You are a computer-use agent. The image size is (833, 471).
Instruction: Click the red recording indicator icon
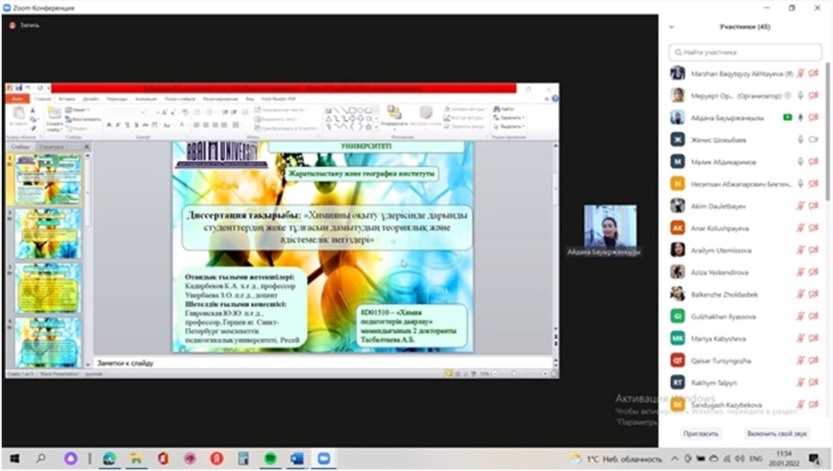pyautogui.click(x=12, y=25)
